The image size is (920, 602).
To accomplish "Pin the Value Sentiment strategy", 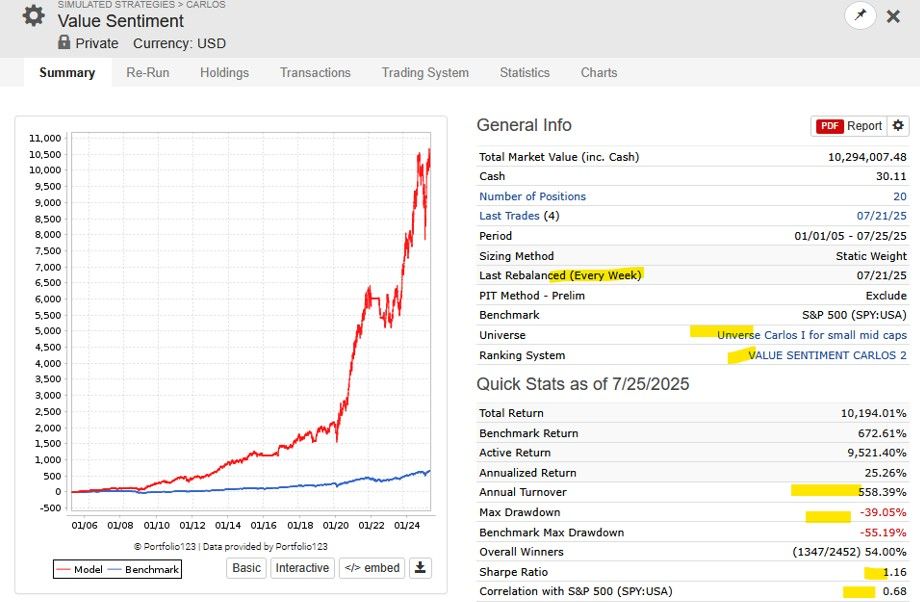I will [859, 16].
